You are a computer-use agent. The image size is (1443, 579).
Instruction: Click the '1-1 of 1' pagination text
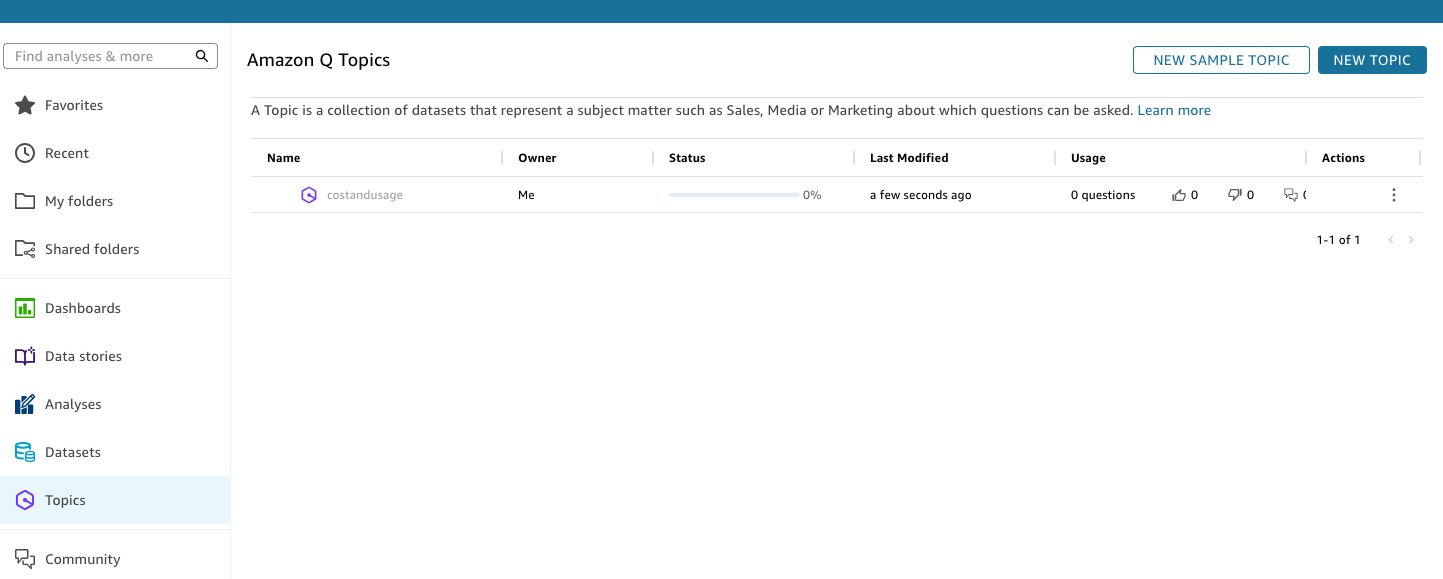pos(1338,240)
